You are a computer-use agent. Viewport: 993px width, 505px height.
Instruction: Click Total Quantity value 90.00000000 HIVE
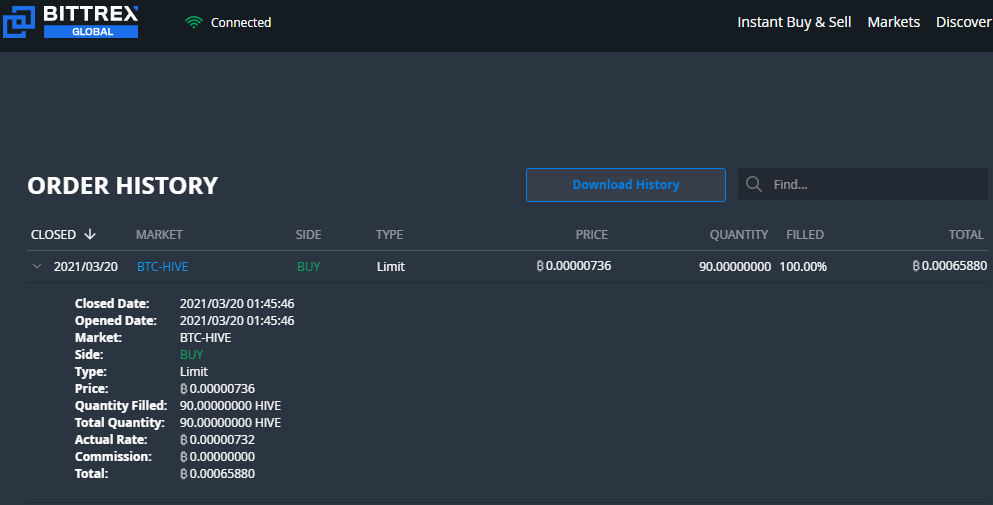click(231, 423)
